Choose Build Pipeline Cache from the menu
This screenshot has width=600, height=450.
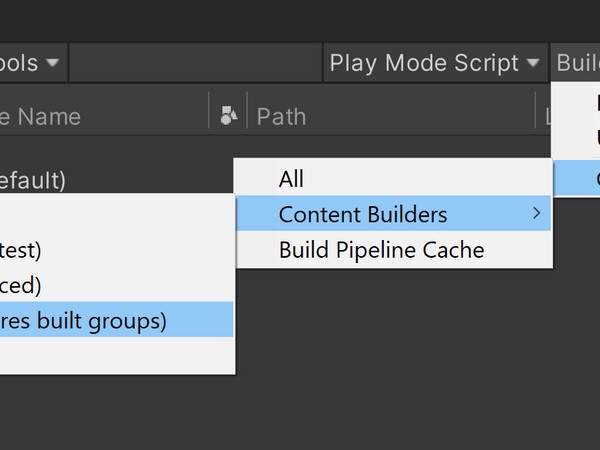point(381,250)
